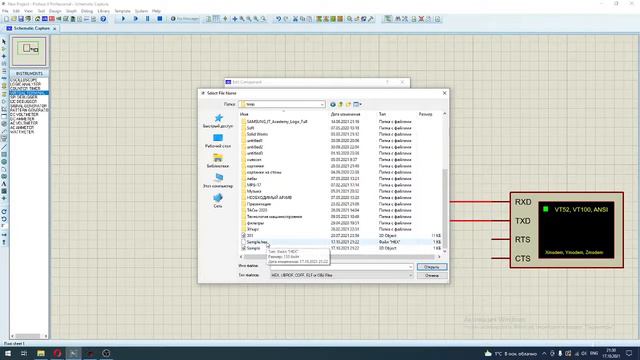Create a new folder in the dialog

(348, 104)
